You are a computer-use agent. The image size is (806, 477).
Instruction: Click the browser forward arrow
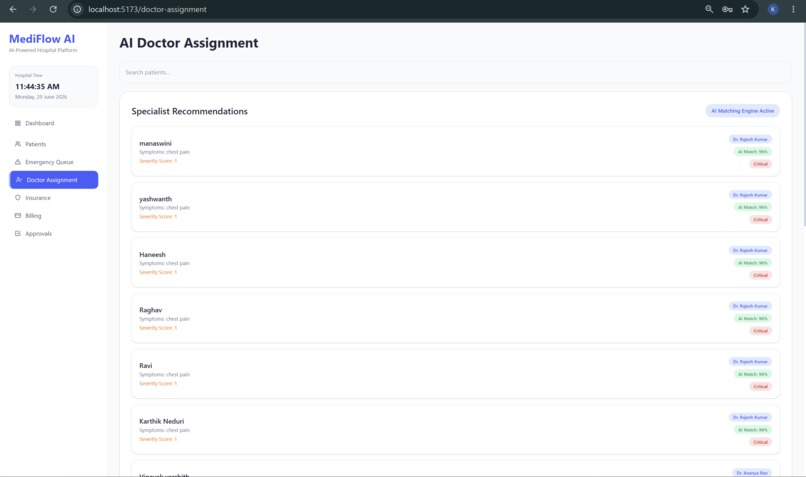33,9
